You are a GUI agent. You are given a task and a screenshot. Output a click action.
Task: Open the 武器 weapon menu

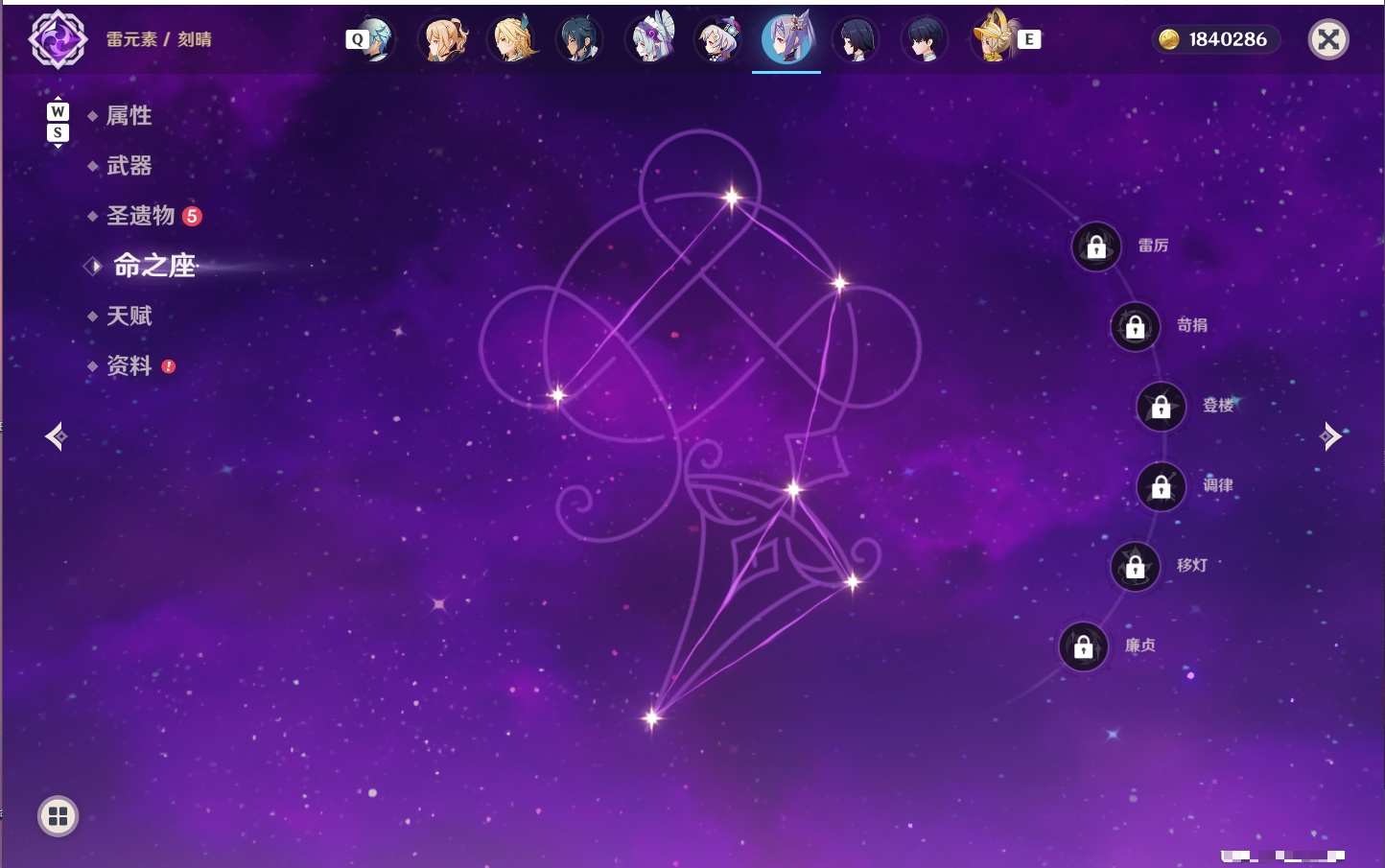(129, 166)
